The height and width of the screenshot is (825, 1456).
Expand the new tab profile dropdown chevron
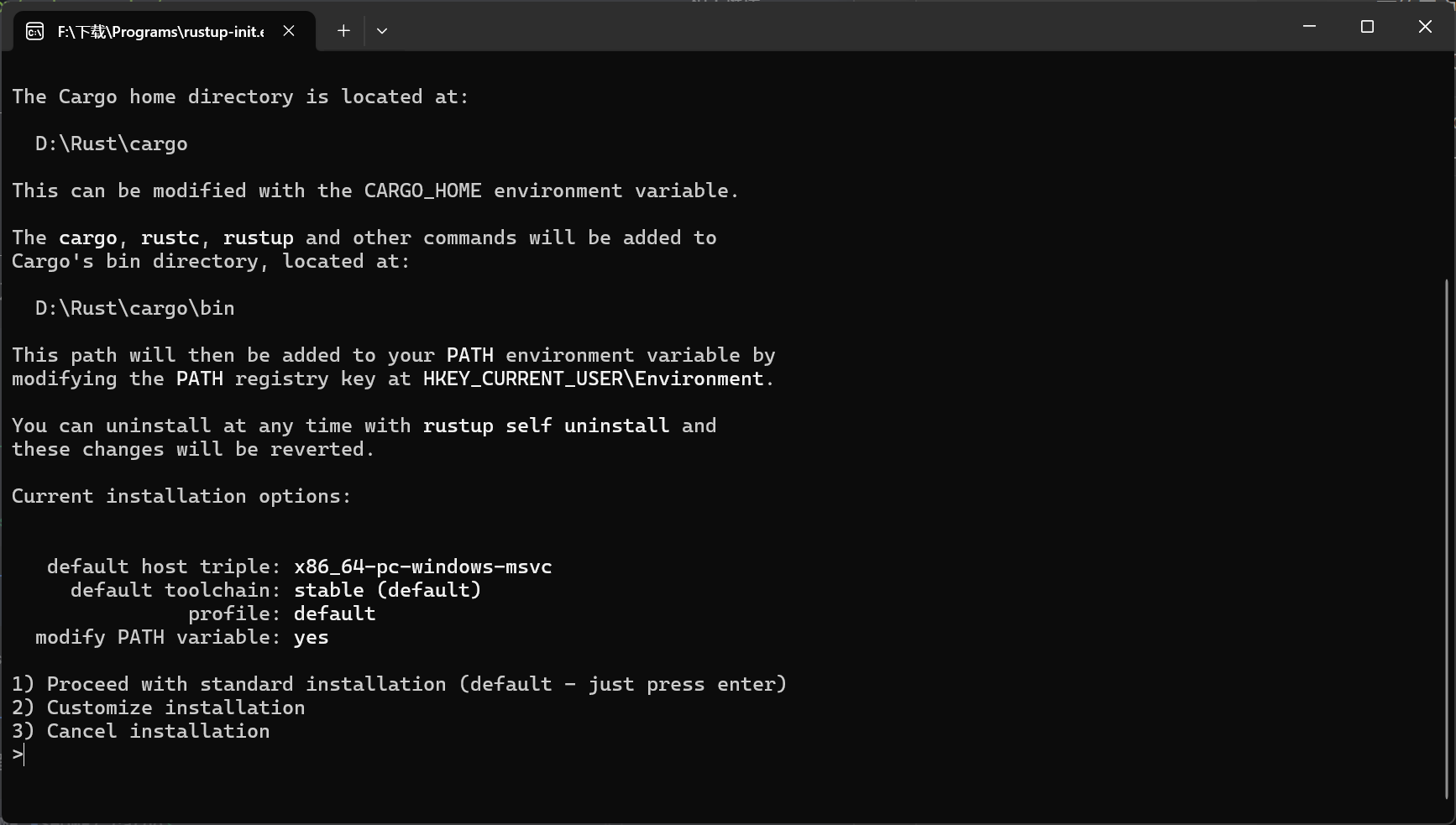pyautogui.click(x=382, y=31)
